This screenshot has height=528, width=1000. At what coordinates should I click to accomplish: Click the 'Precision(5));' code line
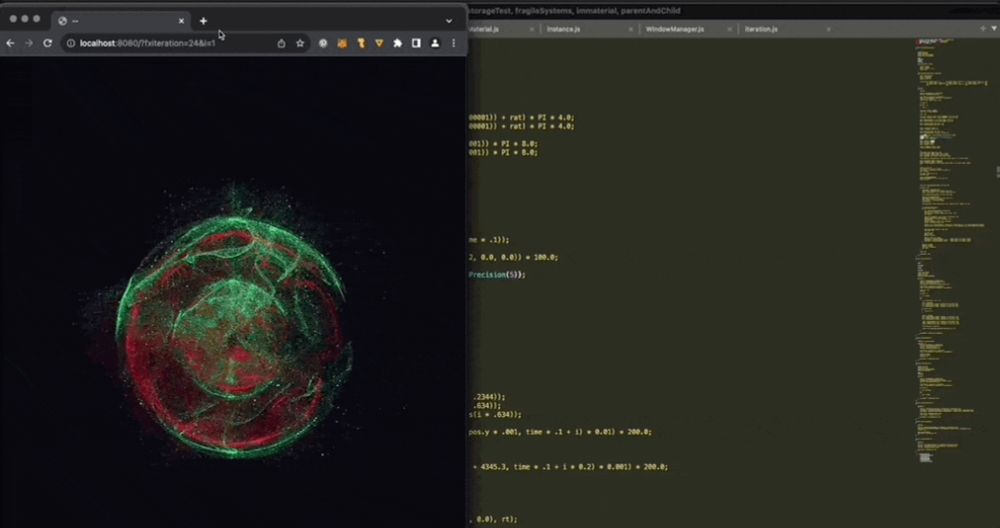(x=497, y=275)
